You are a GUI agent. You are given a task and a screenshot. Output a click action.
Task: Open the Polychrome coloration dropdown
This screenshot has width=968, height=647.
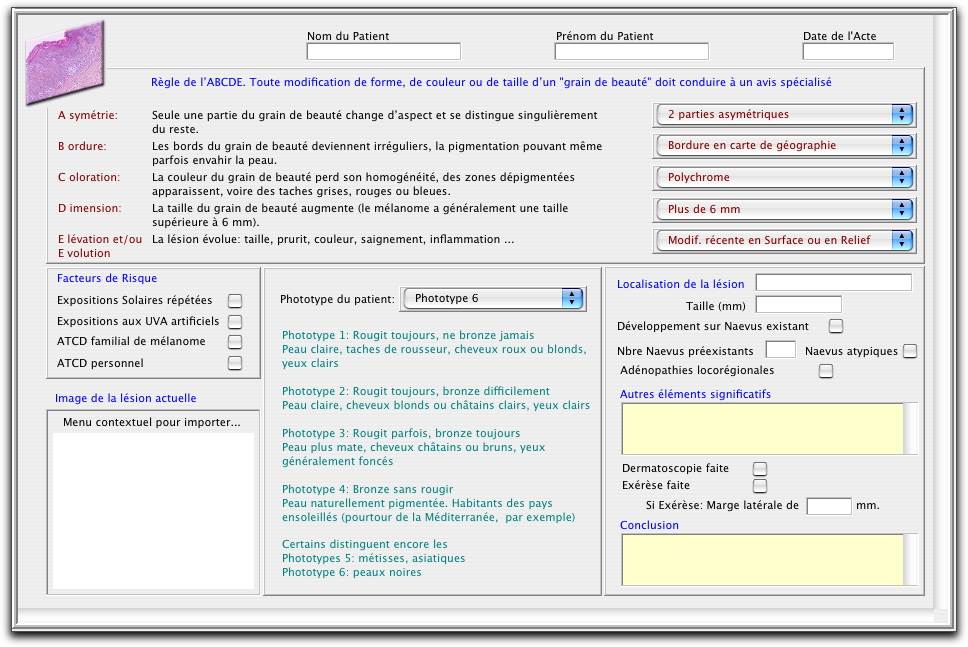pyautogui.click(x=784, y=177)
